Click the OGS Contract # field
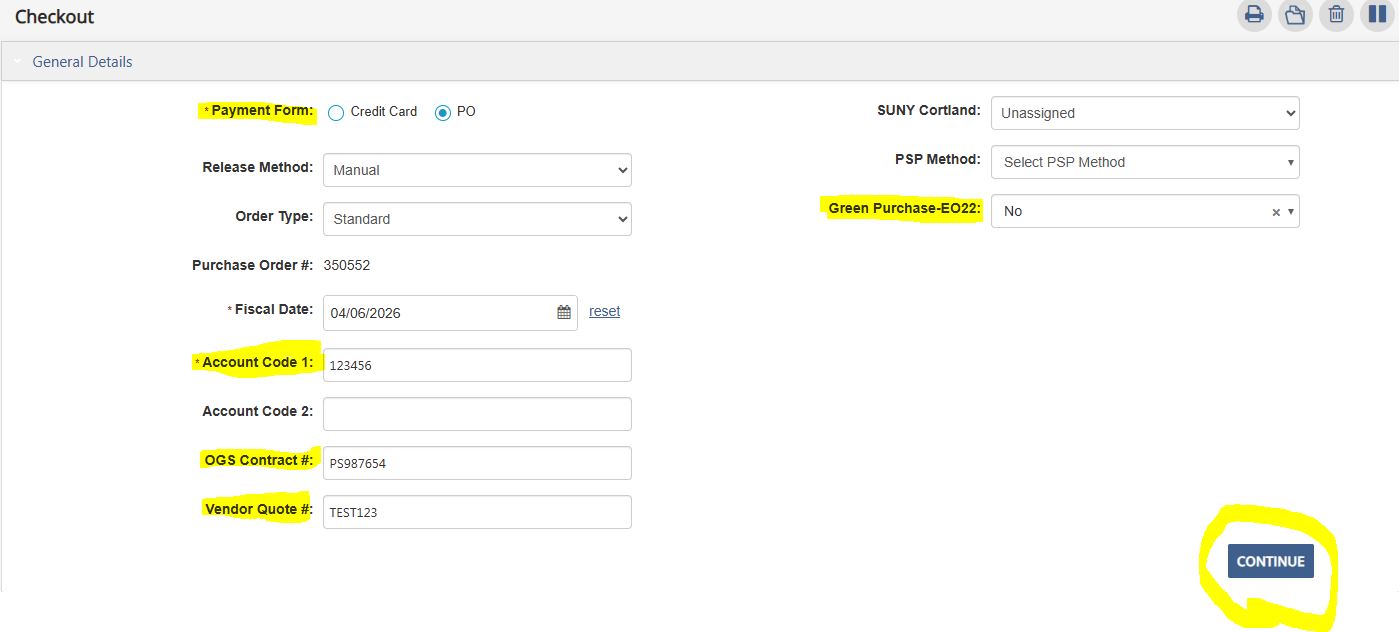The image size is (1399, 632). (x=477, y=462)
